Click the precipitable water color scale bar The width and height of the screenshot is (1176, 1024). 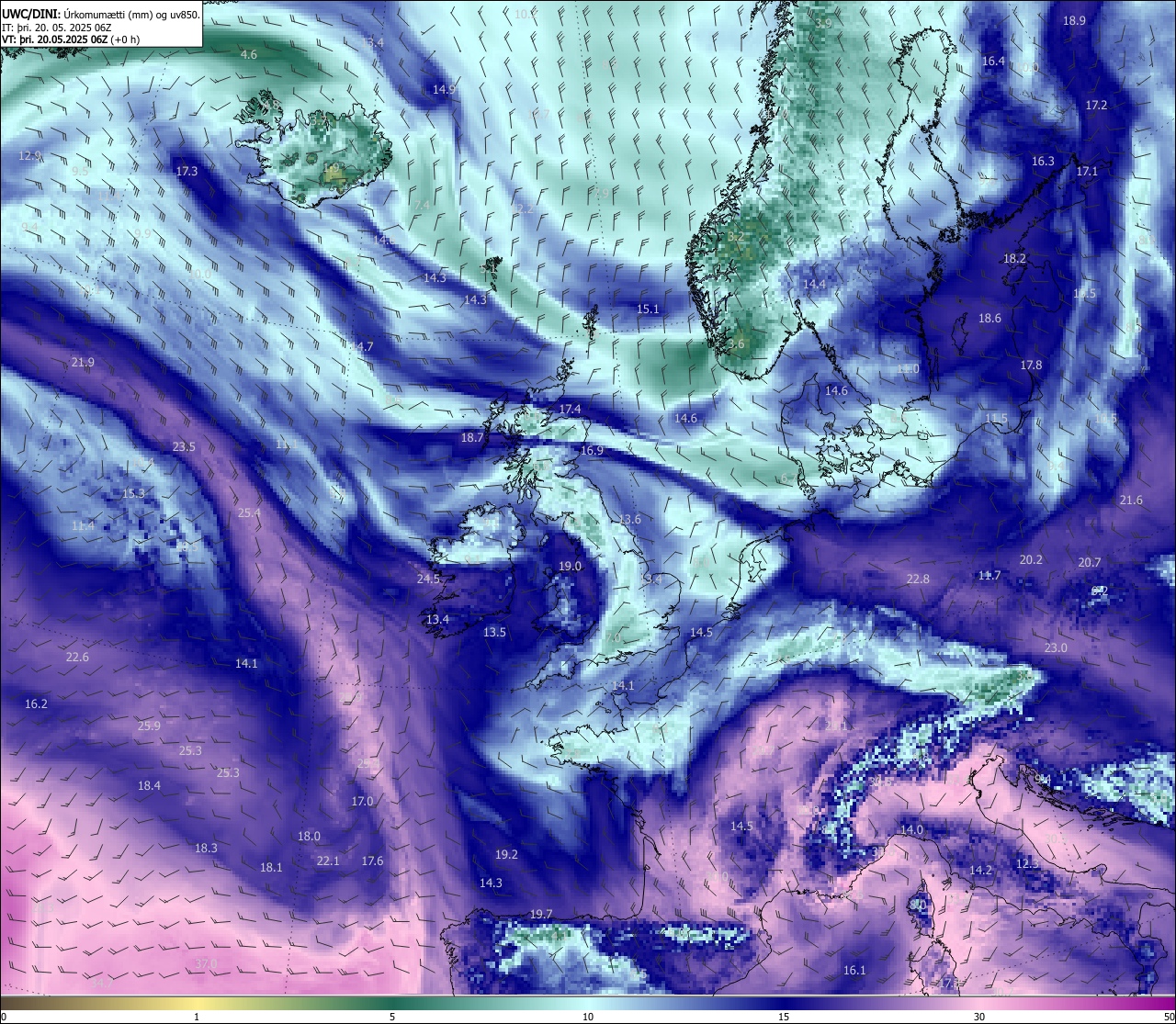(588, 1003)
